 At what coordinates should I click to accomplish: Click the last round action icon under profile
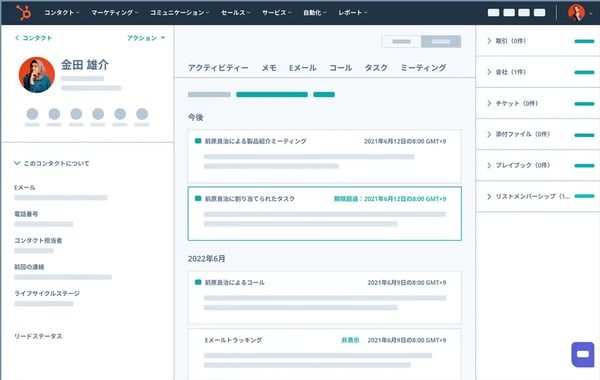coord(142,114)
